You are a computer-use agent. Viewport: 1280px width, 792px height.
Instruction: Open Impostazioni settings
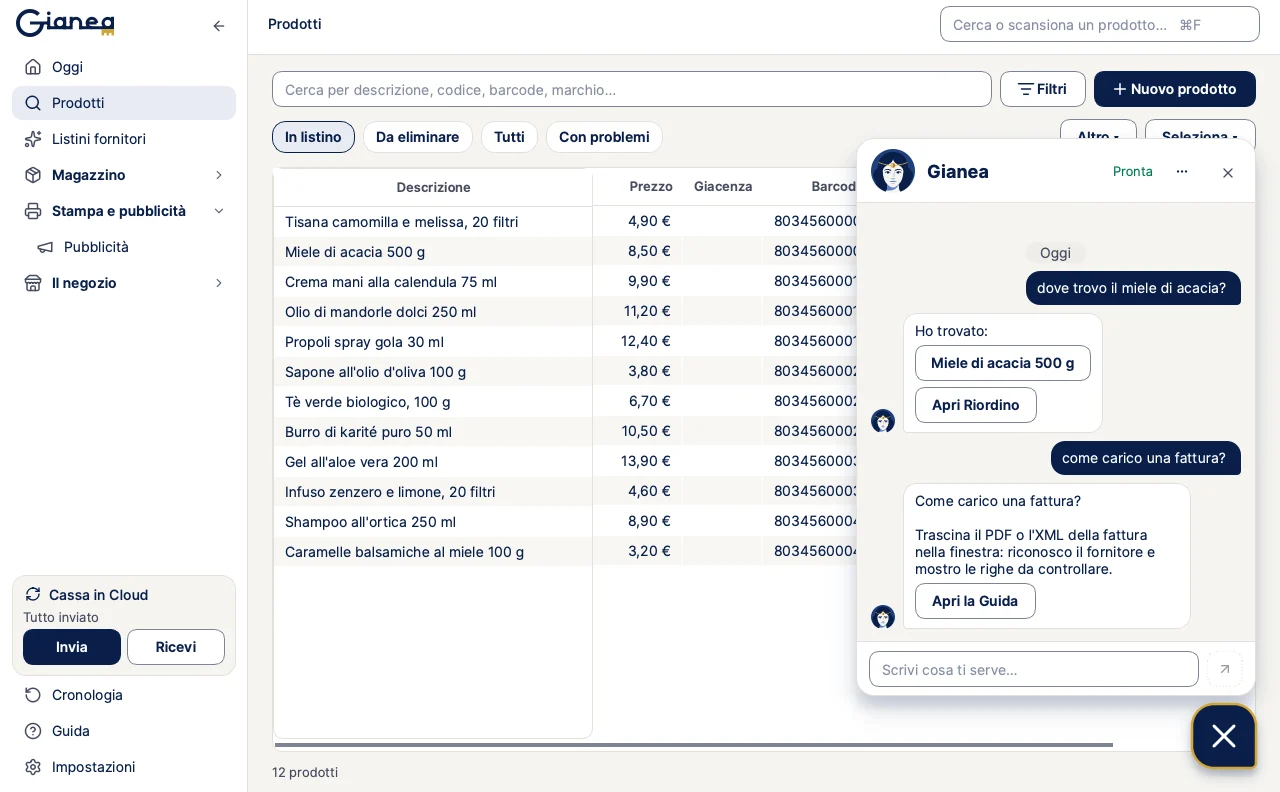124,767
